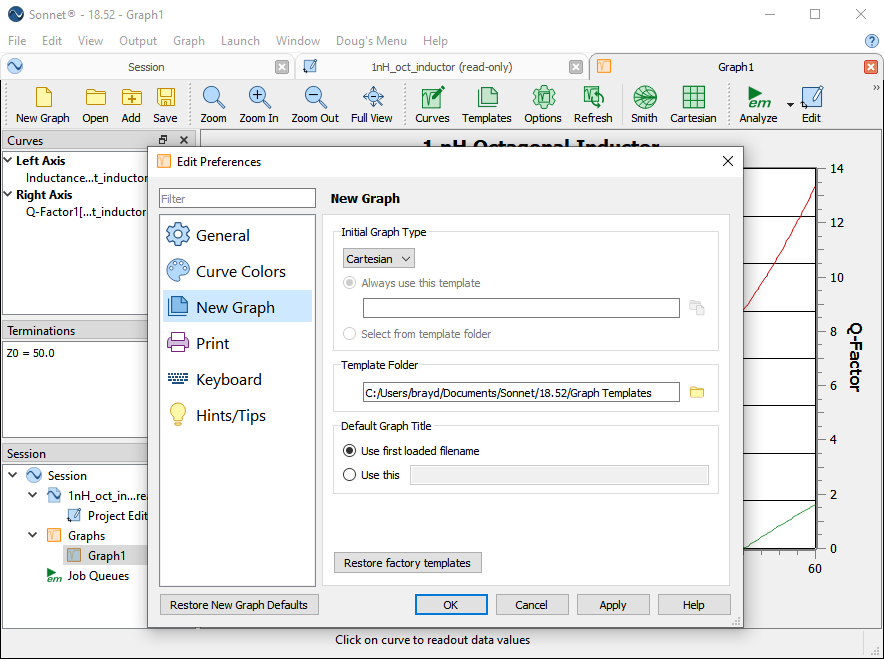Select New Graph preferences category
This screenshot has height=659, width=884.
237,307
